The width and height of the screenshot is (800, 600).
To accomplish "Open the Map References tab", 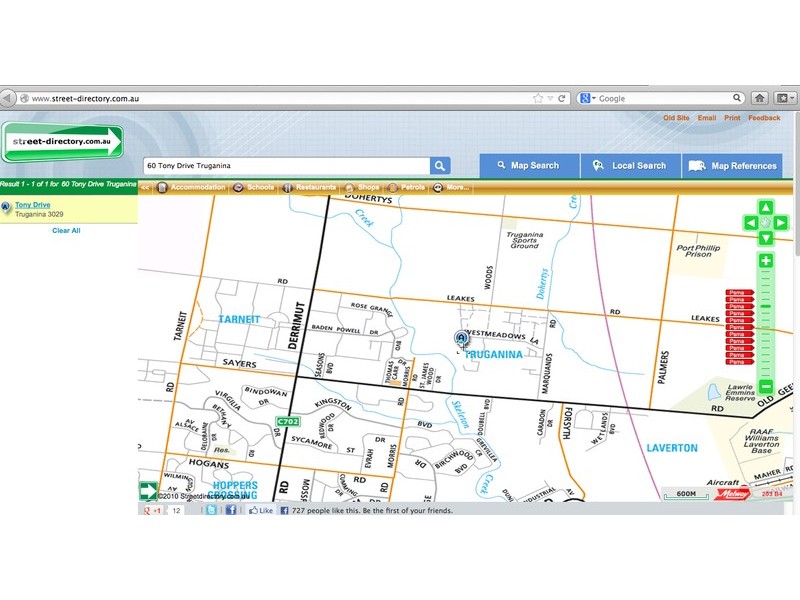I will coord(732,166).
